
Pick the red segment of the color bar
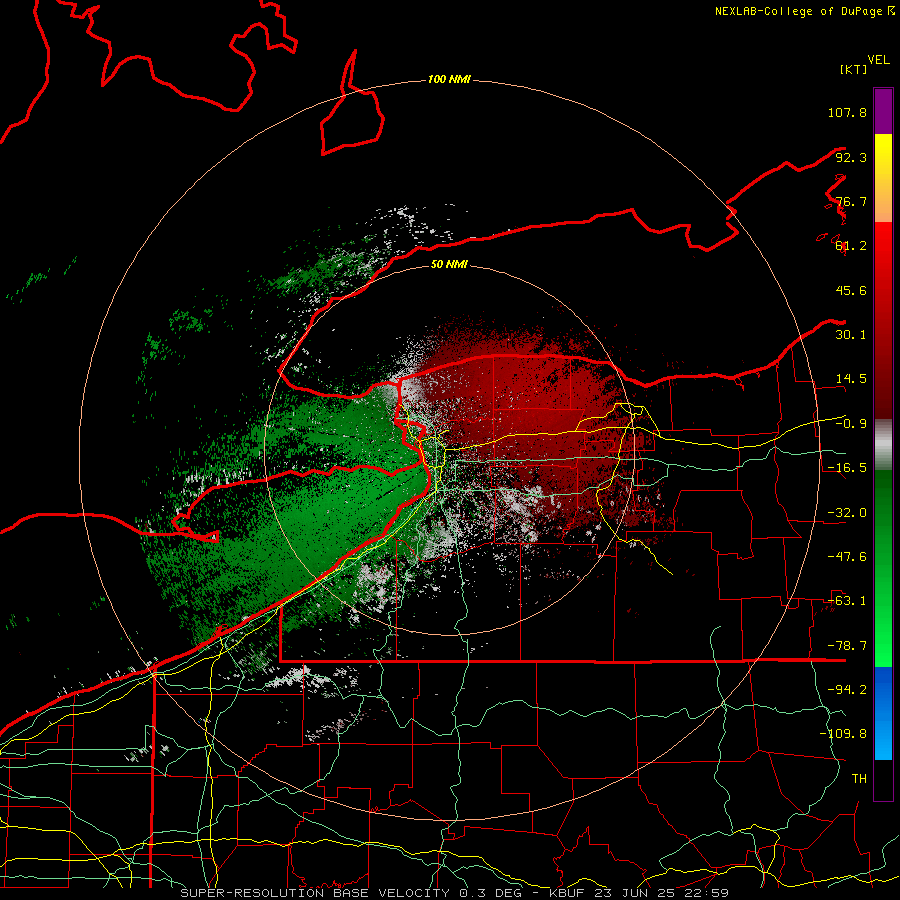click(883, 320)
